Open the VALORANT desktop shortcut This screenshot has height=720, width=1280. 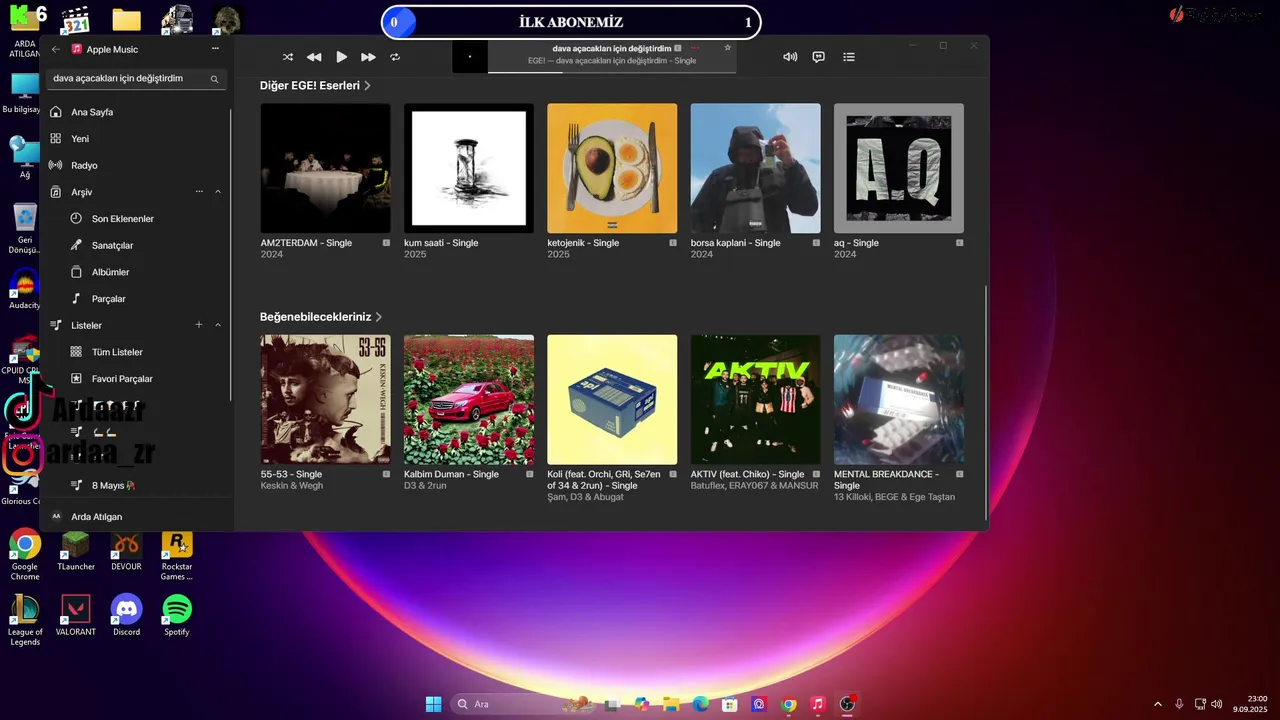pyautogui.click(x=76, y=615)
